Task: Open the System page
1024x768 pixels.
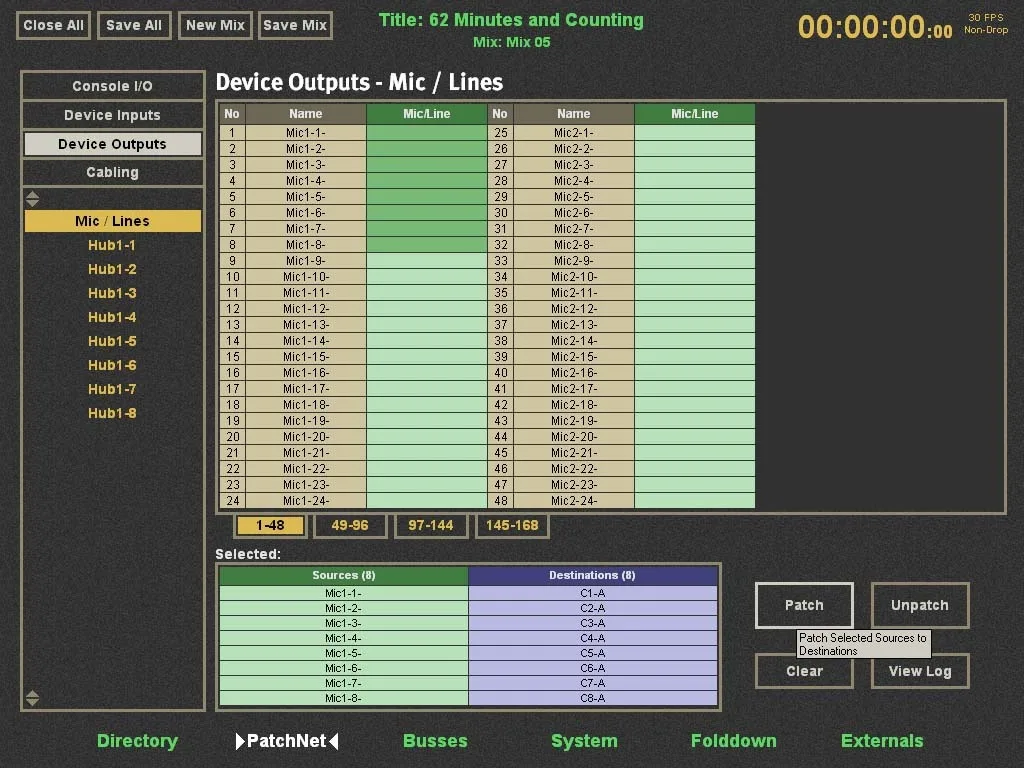Action: pos(584,741)
